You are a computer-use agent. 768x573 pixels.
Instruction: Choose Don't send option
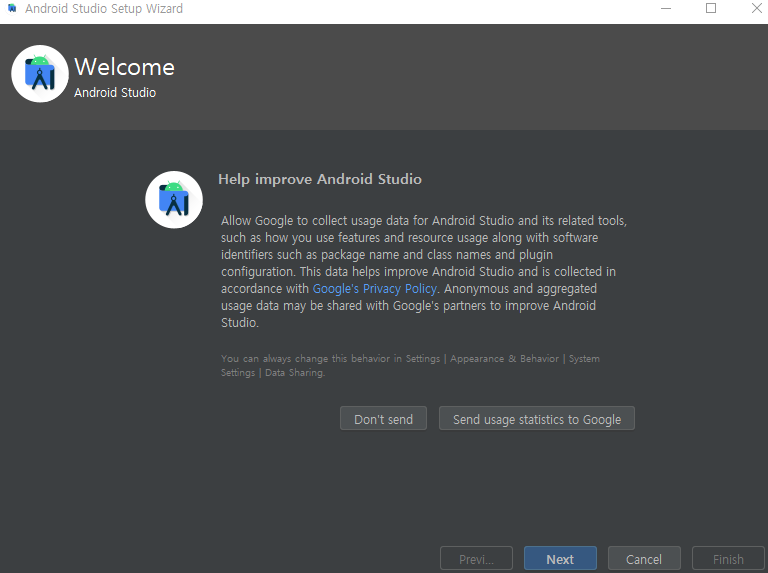(384, 418)
